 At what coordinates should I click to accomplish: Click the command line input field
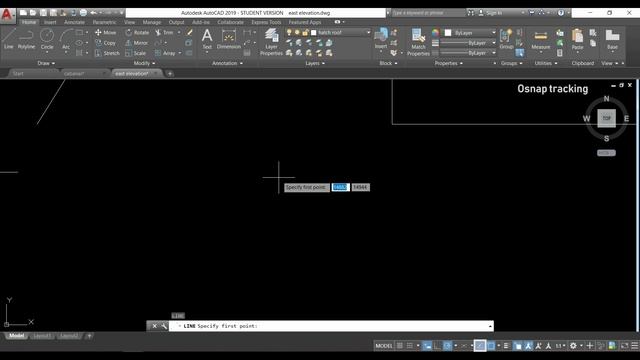point(331,326)
